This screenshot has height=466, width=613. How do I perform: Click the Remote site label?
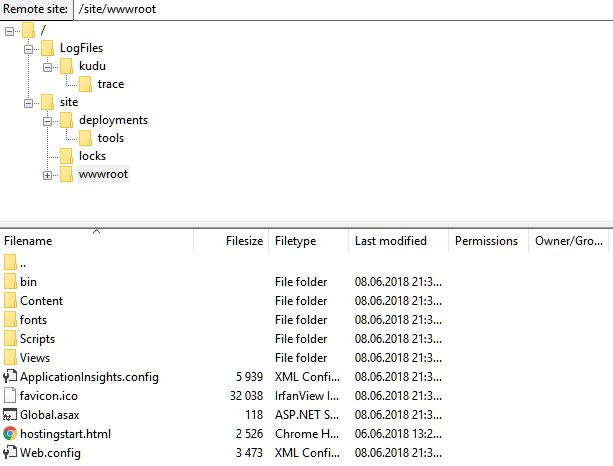click(35, 9)
